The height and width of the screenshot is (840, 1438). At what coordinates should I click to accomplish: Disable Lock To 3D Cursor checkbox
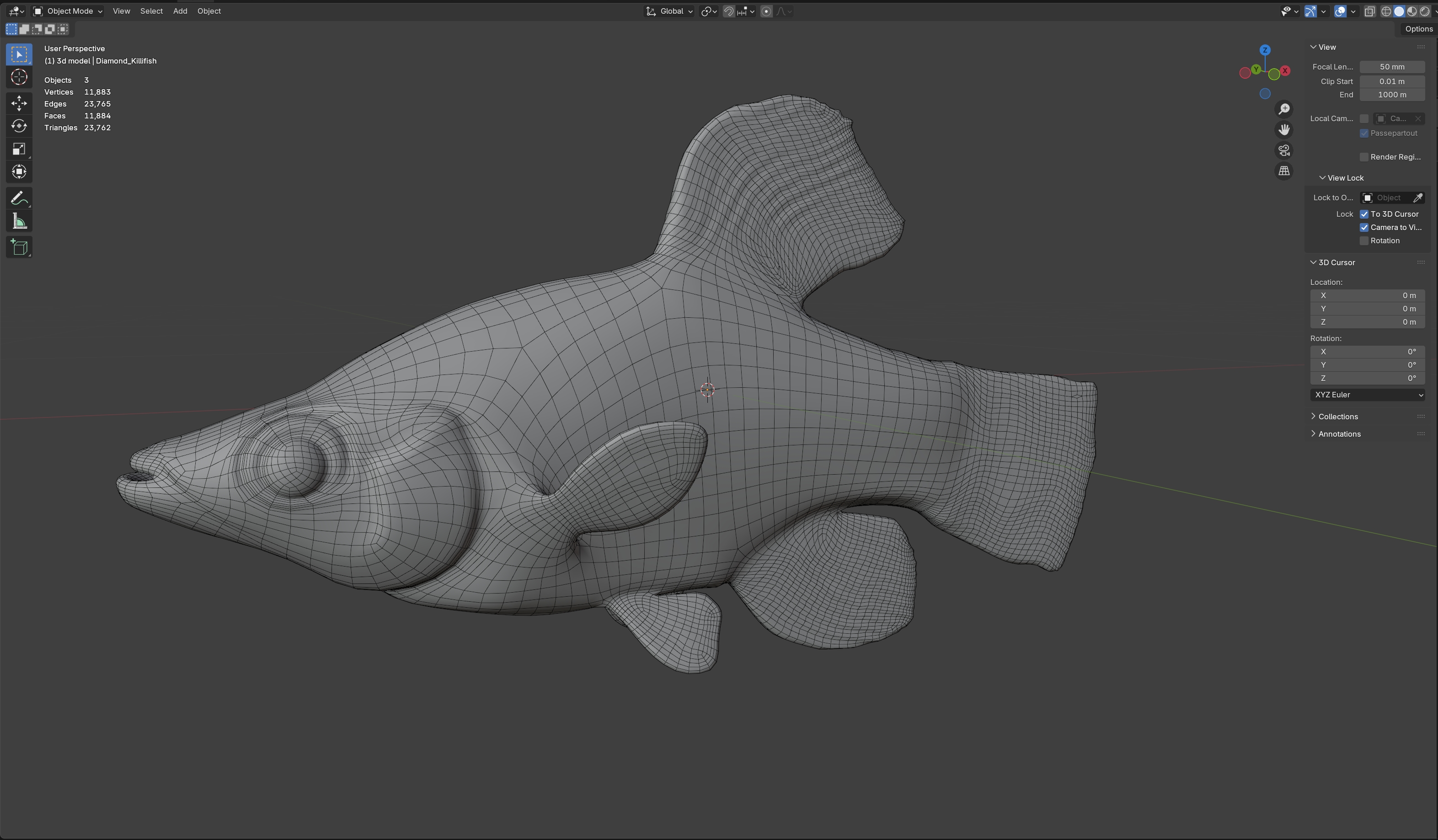1364,214
